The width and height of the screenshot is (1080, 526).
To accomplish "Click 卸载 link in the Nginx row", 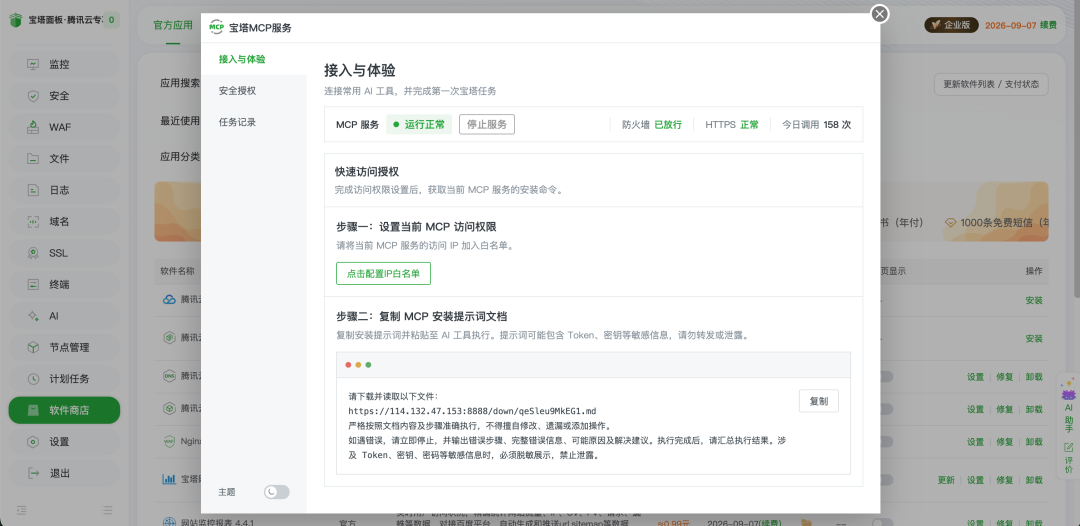I will (x=1034, y=441).
